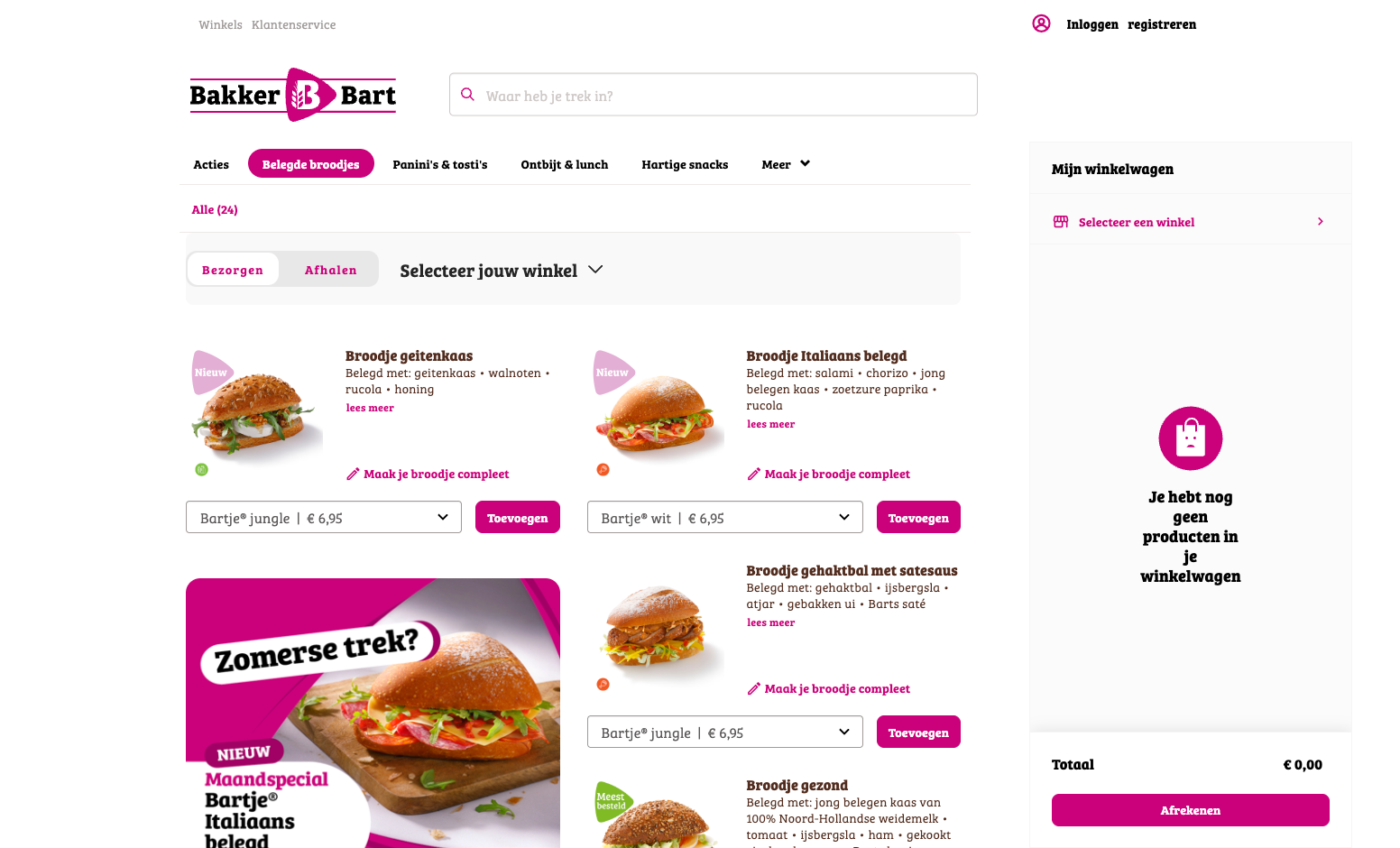Click the green vegetarian badge under geitenkaas sandwich
This screenshot has height=848, width=1400.
pos(202,469)
